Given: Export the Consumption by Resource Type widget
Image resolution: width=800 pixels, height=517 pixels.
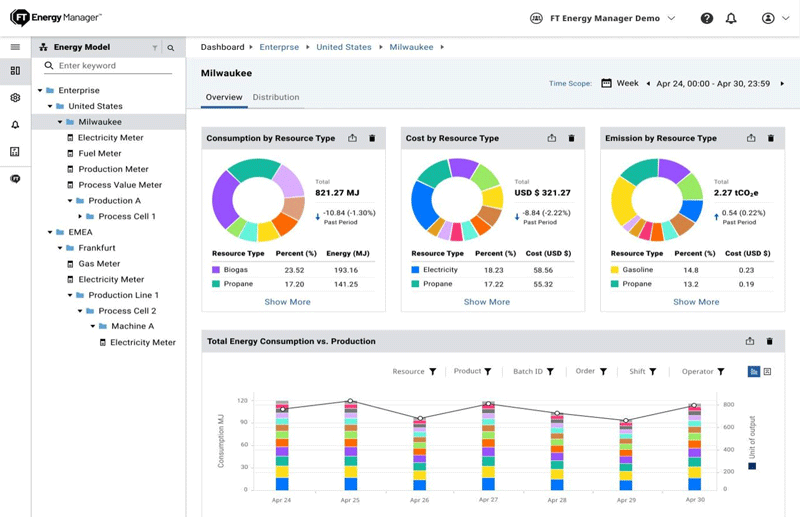Looking at the screenshot, I should [352, 138].
